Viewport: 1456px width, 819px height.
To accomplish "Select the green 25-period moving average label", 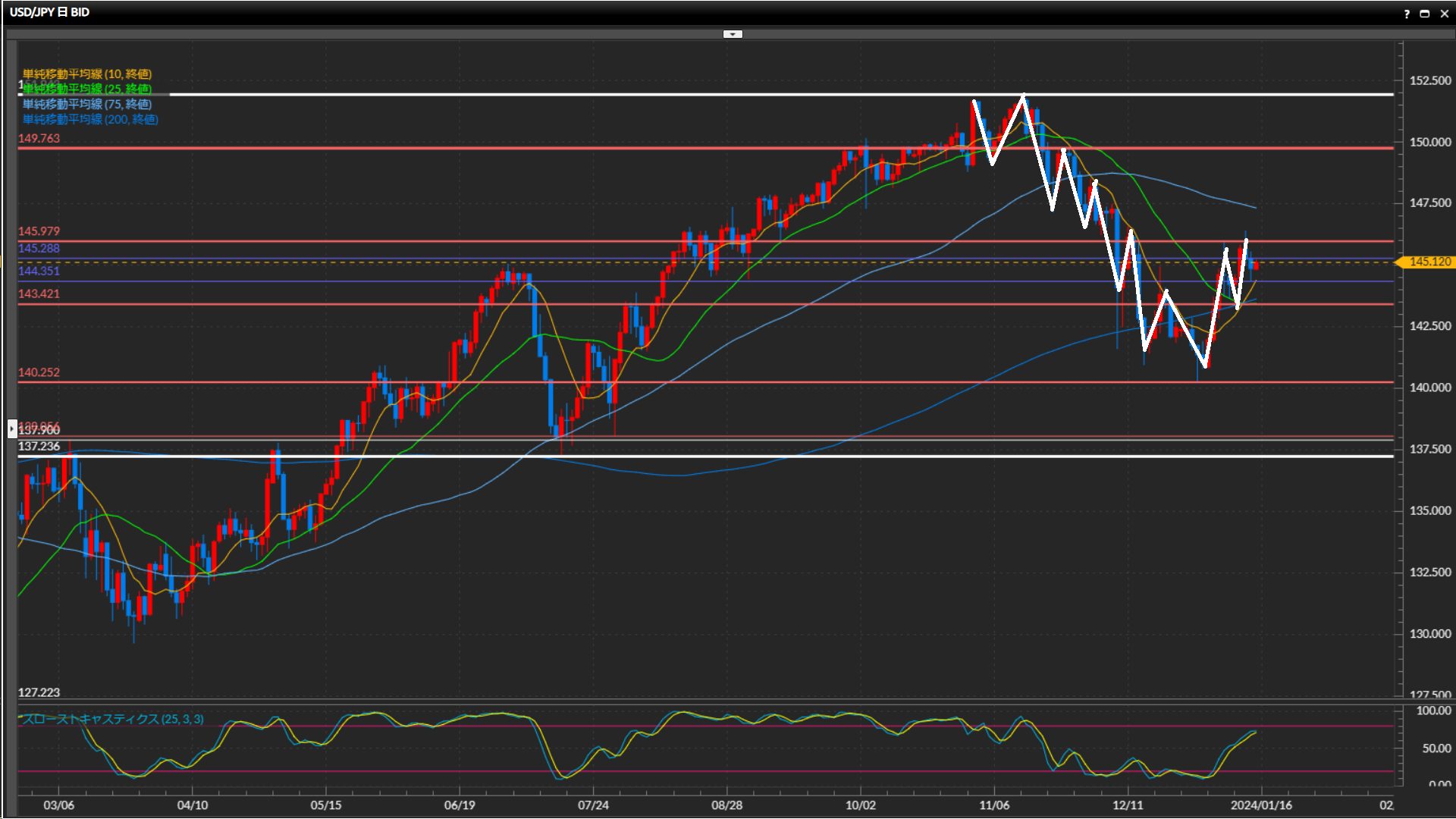I will 87,89.
